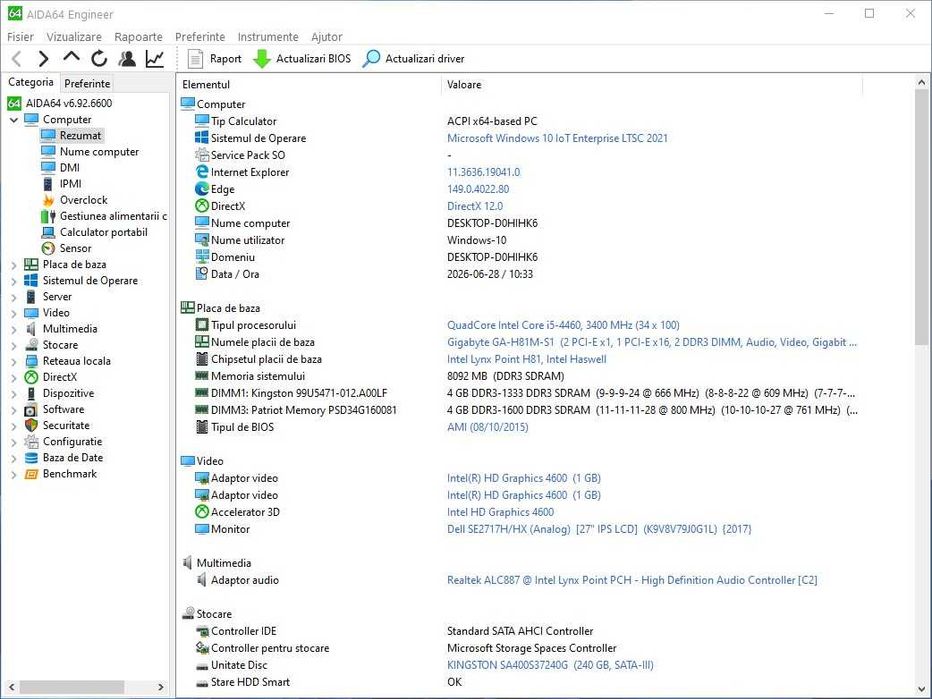The image size is (932, 699).
Task: Click the graph chart toolbar icon
Action: coord(155,59)
